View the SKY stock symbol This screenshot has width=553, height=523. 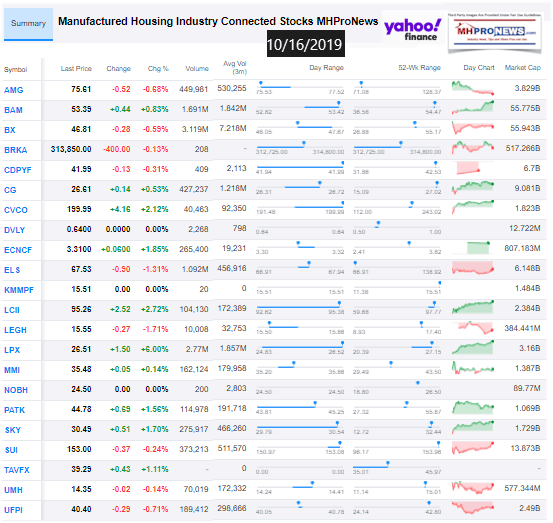point(13,430)
